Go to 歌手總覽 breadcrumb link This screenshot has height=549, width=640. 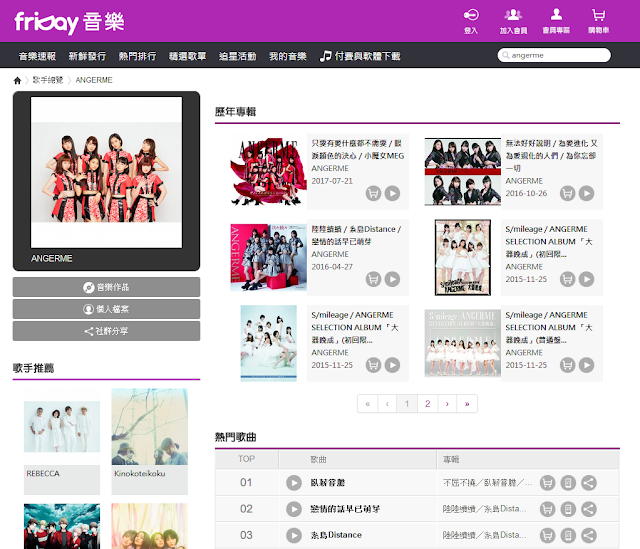(48, 80)
